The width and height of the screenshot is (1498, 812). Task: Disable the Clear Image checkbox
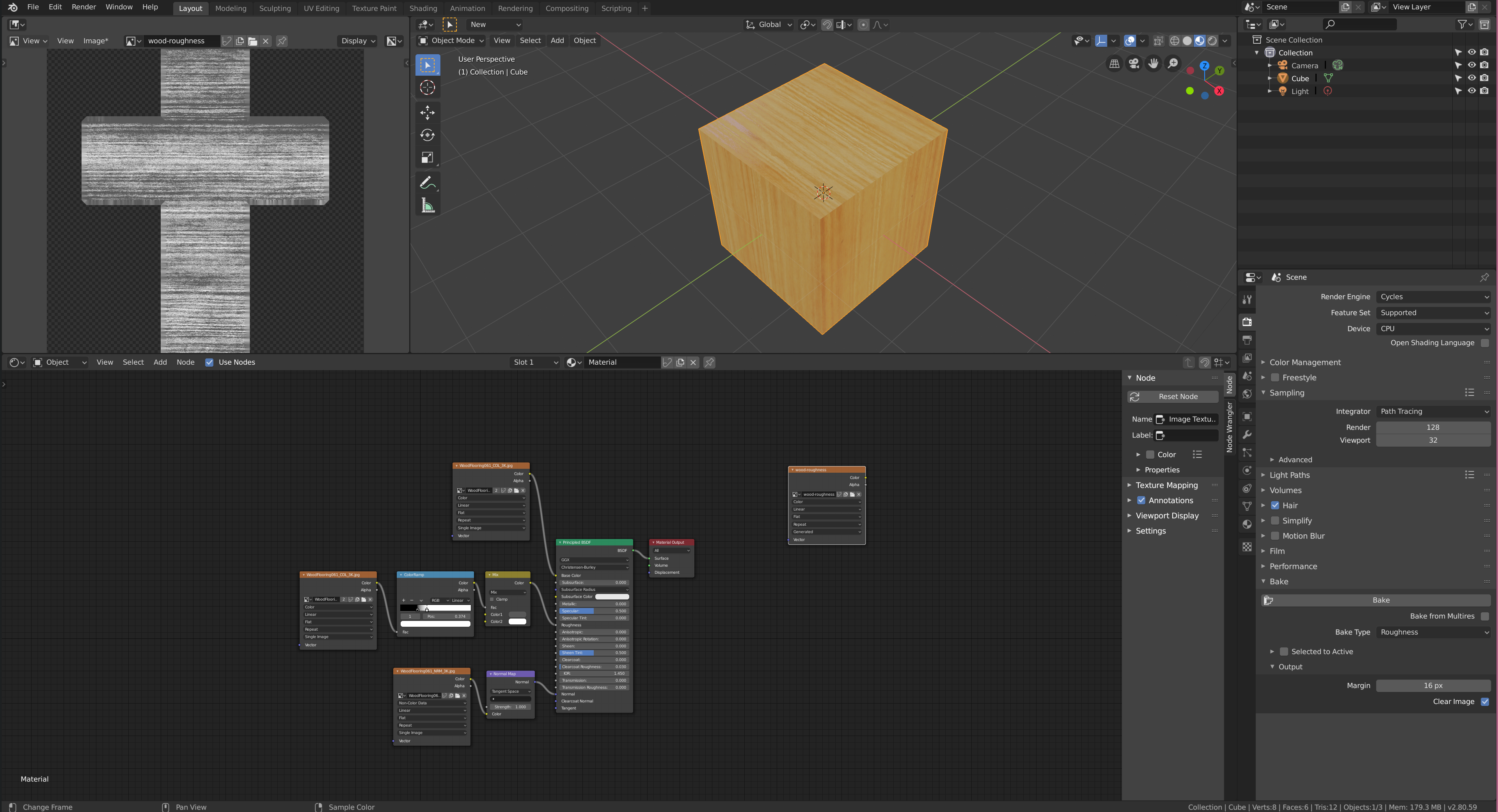point(1484,702)
